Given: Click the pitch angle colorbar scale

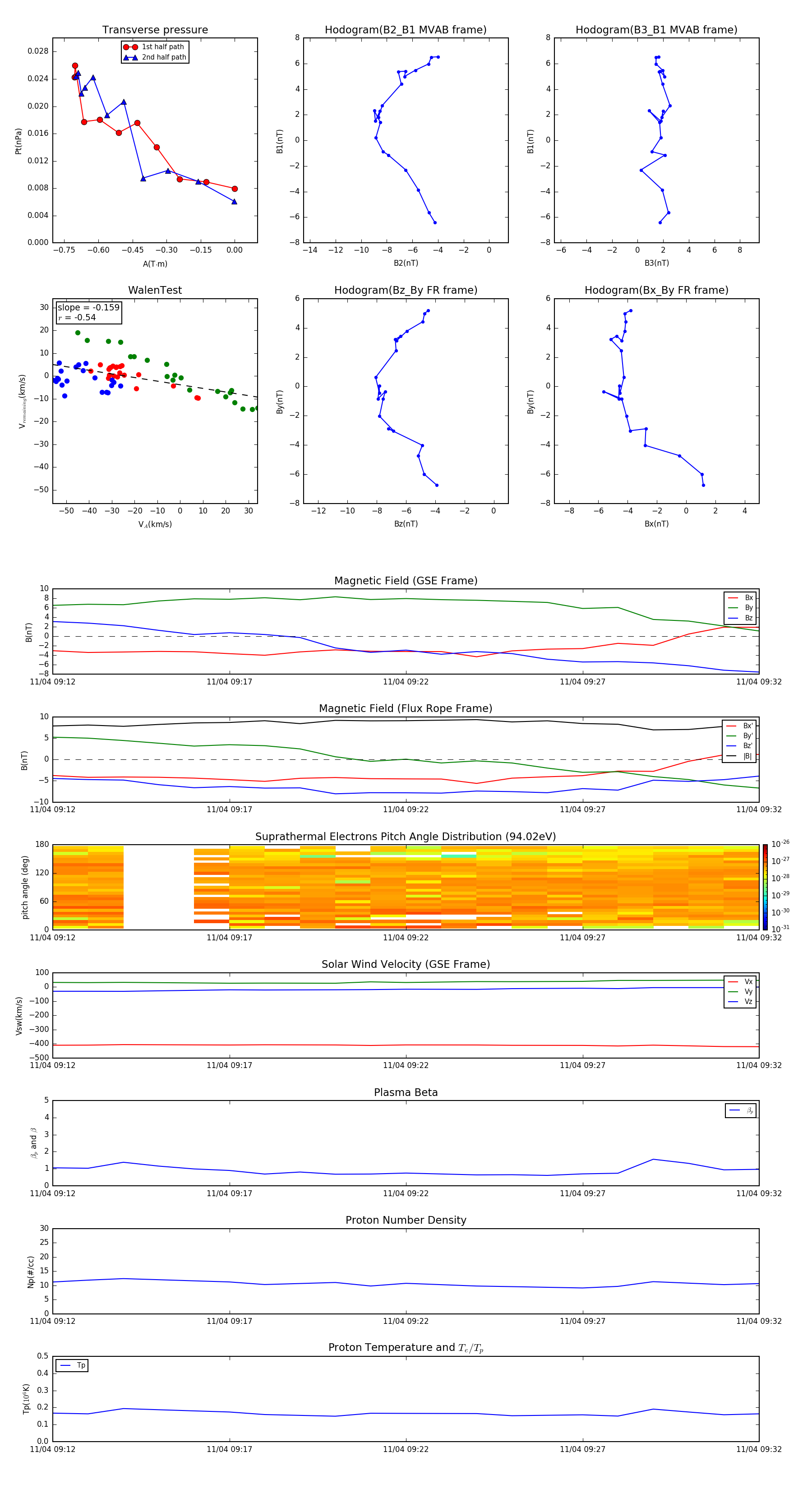Looking at the screenshot, I should 765,887.
